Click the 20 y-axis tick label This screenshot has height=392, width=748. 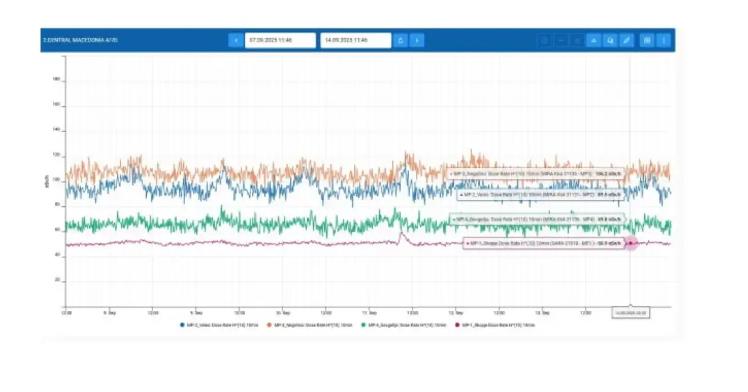58,280
